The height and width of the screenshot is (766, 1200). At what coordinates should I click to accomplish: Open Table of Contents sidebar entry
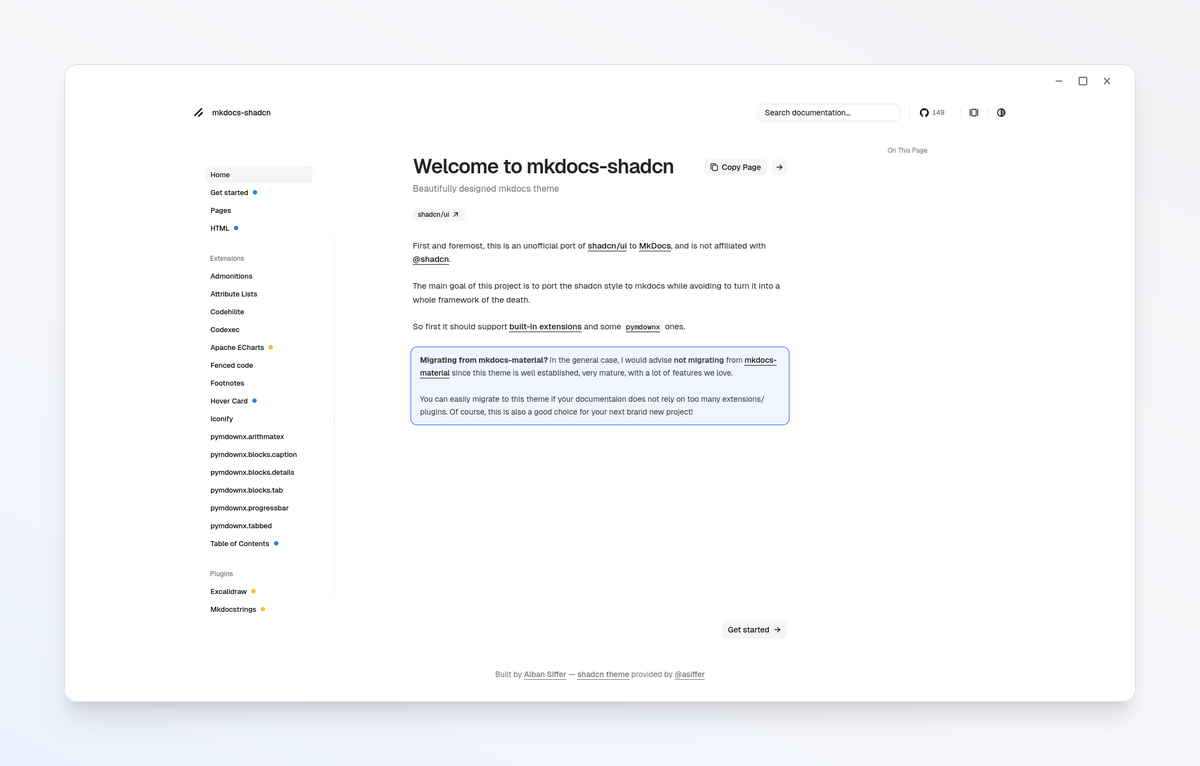[240, 544]
